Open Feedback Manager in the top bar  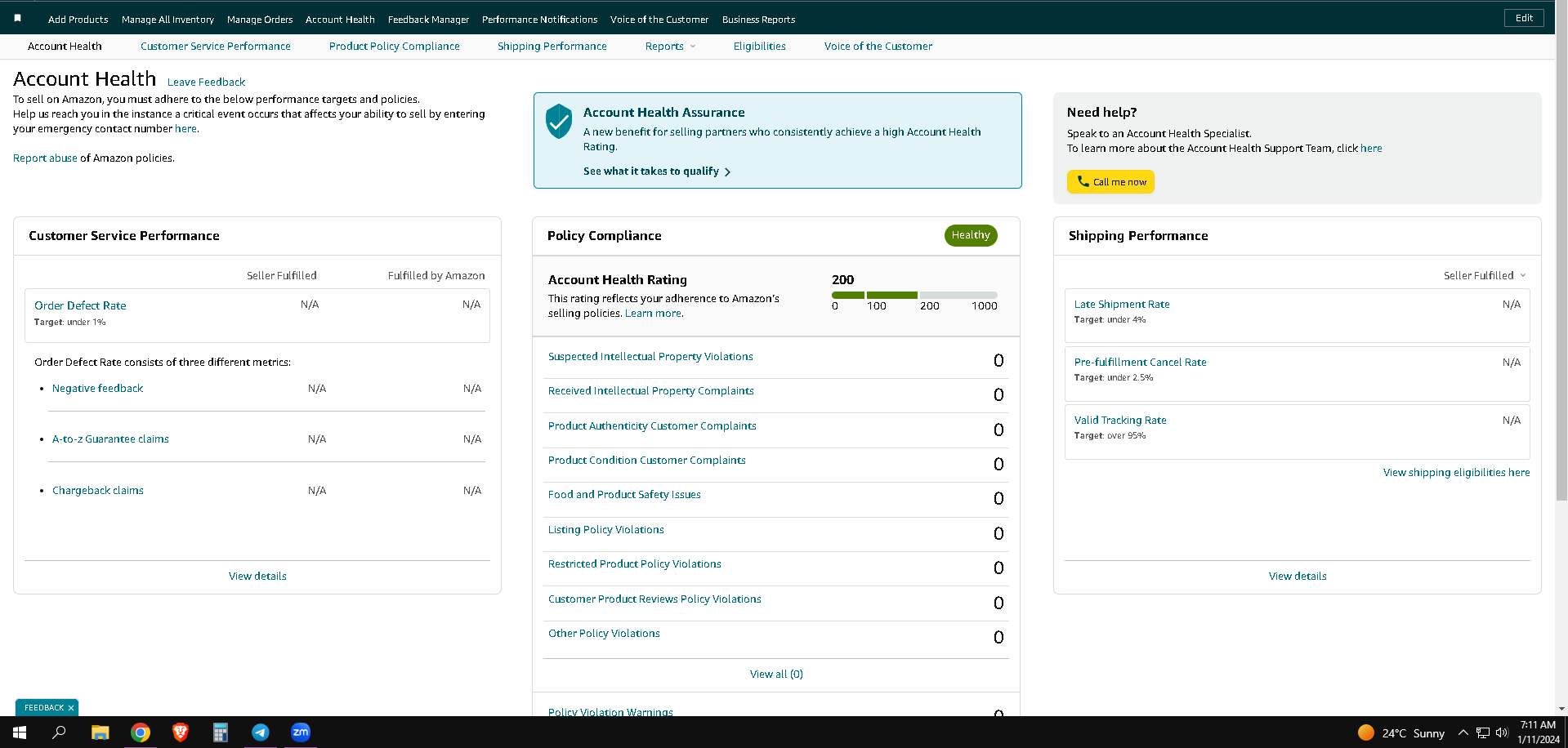428,20
